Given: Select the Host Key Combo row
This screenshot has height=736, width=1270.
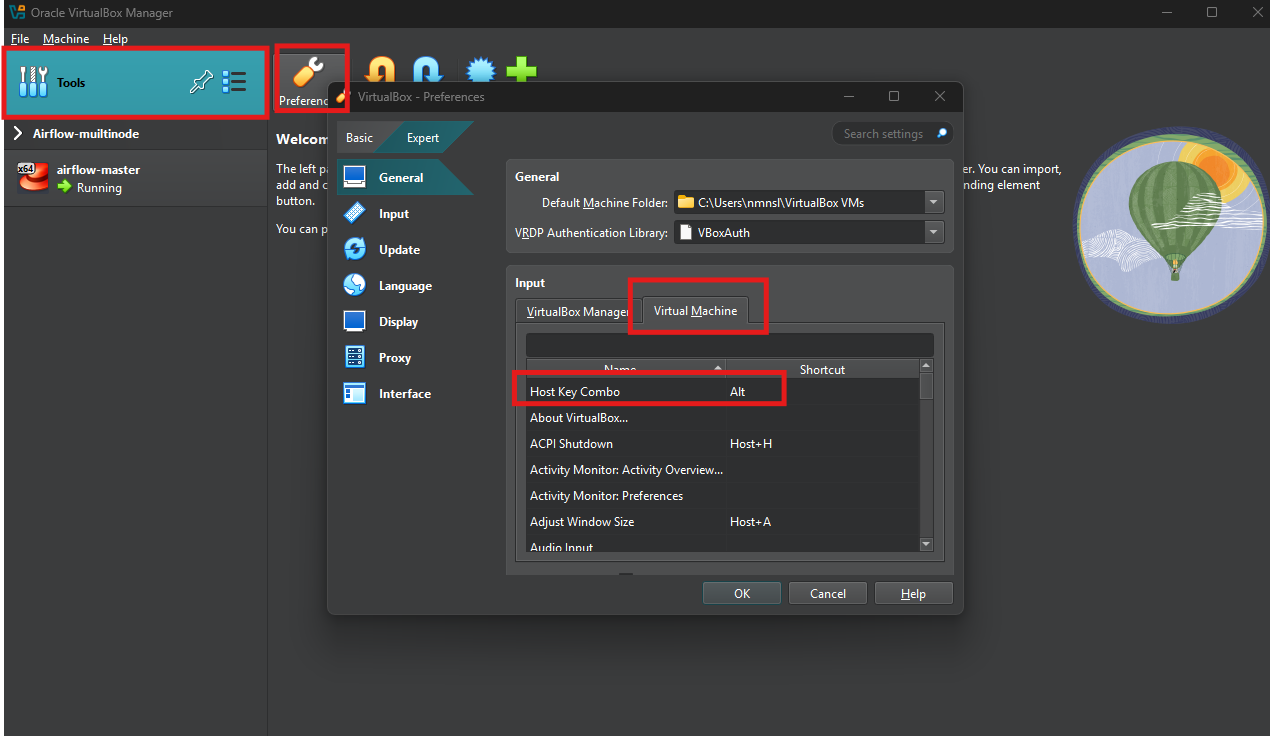Looking at the screenshot, I should pos(722,391).
